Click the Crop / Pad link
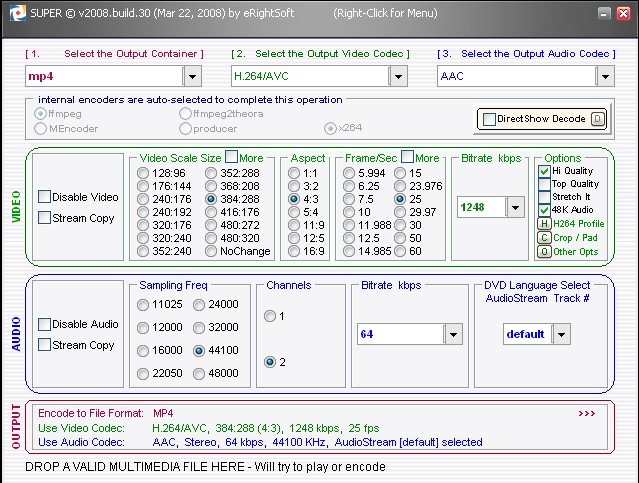The height and width of the screenshot is (483, 639). click(575, 238)
